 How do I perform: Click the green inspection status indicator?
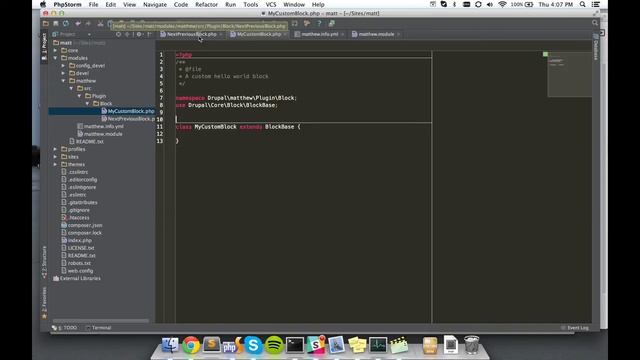pos(545,54)
